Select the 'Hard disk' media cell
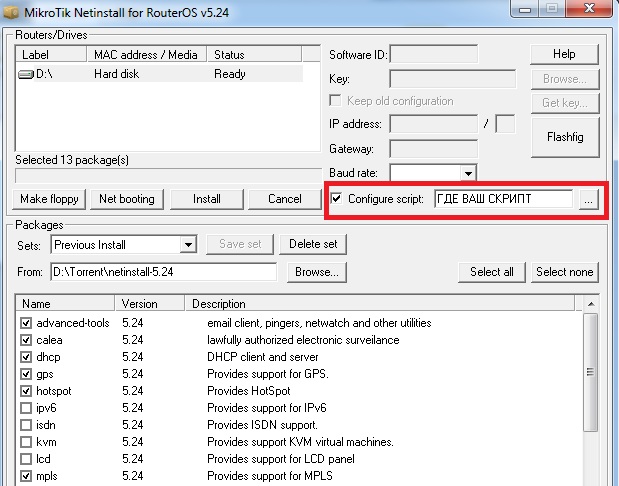This screenshot has height=486, width=619. (116, 74)
